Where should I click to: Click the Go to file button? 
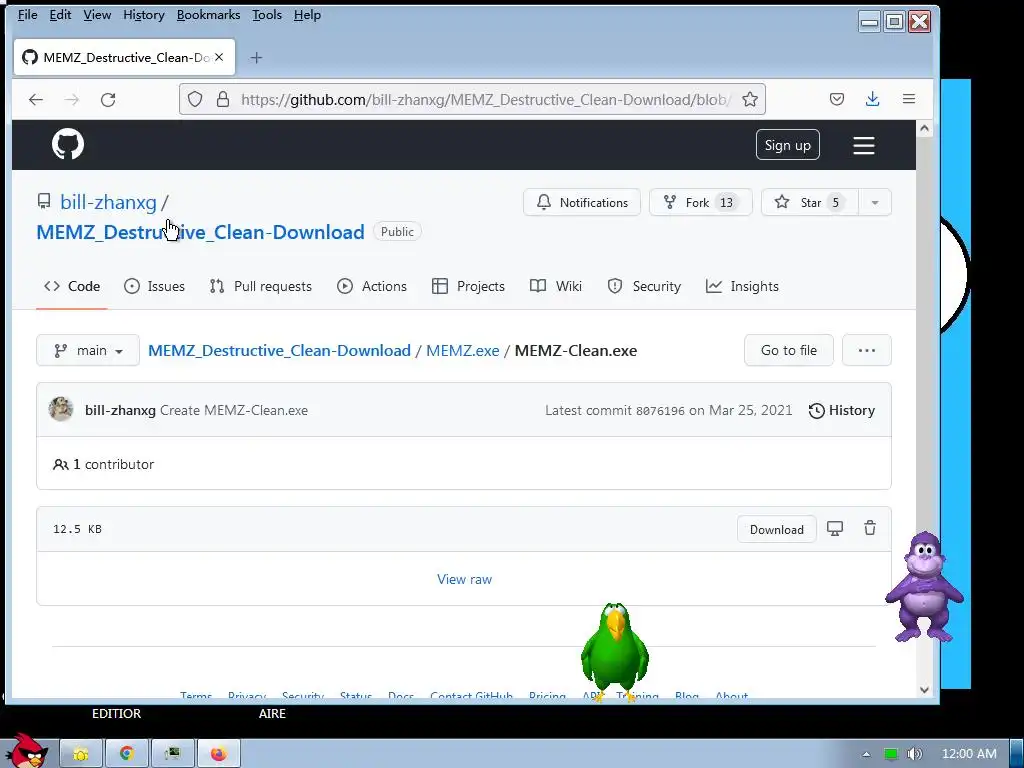point(789,350)
